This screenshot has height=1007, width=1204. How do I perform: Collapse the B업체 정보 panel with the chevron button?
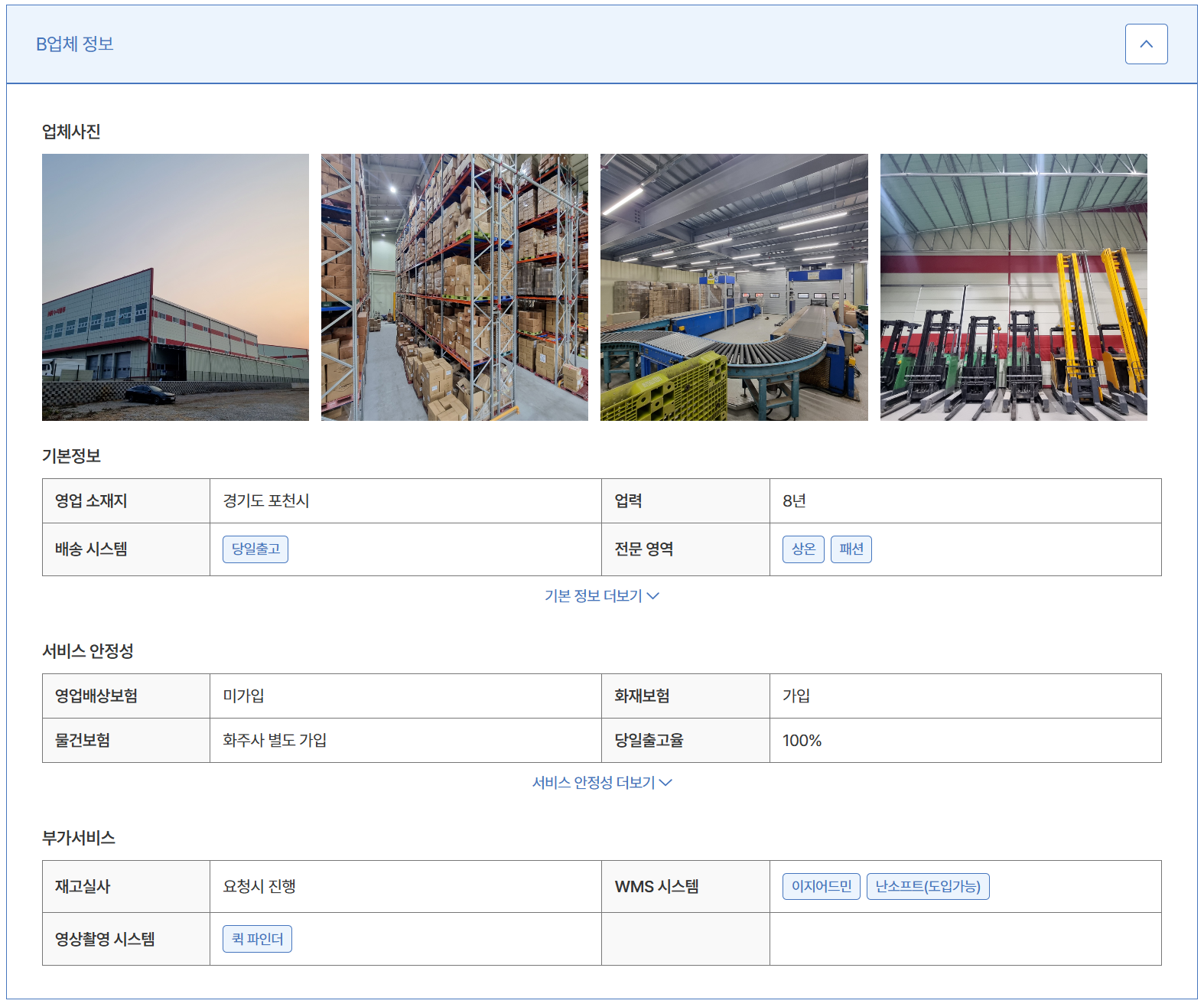pos(1146,44)
